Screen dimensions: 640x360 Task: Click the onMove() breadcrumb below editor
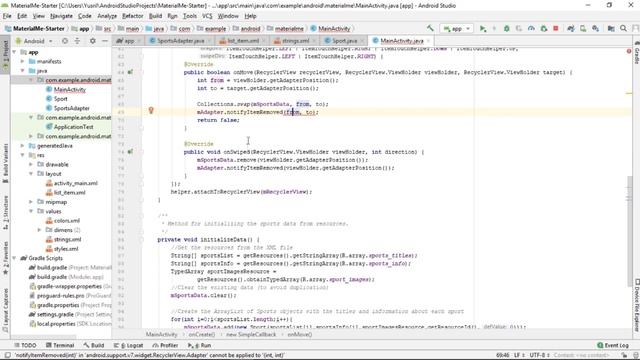tap(300, 335)
